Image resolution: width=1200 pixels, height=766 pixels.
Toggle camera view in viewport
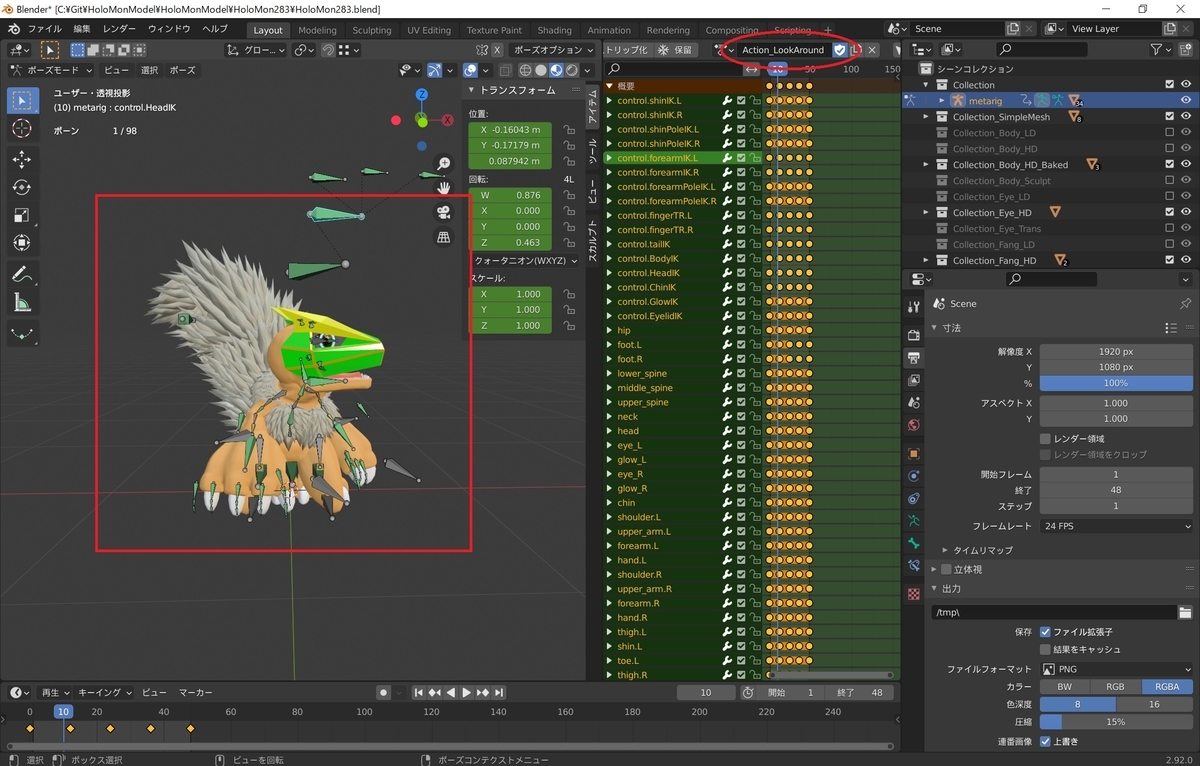click(444, 212)
